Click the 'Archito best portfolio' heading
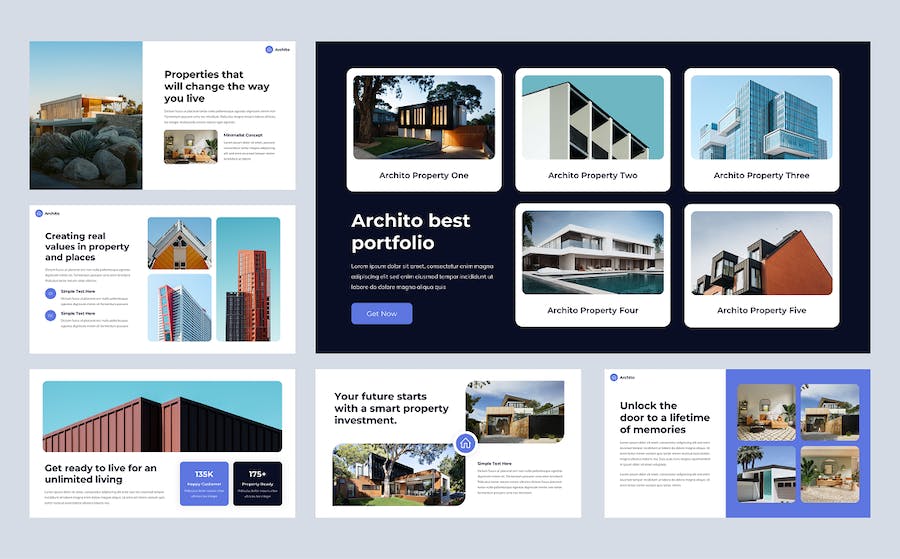This screenshot has width=900, height=559. [x=410, y=231]
